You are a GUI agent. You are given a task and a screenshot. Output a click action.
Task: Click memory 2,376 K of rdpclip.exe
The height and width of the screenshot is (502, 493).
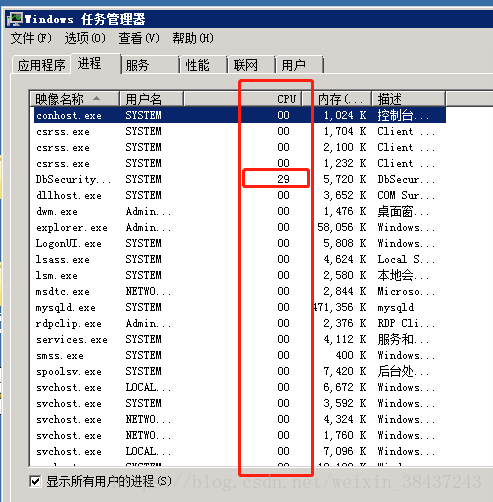345,323
